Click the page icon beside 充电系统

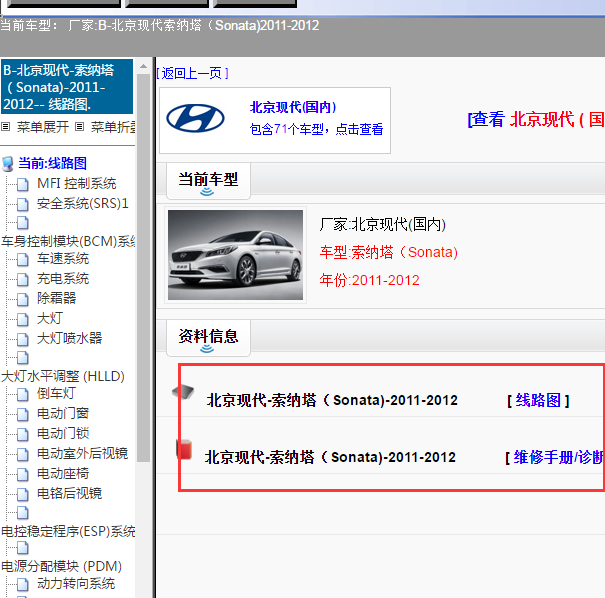[x=22, y=279]
